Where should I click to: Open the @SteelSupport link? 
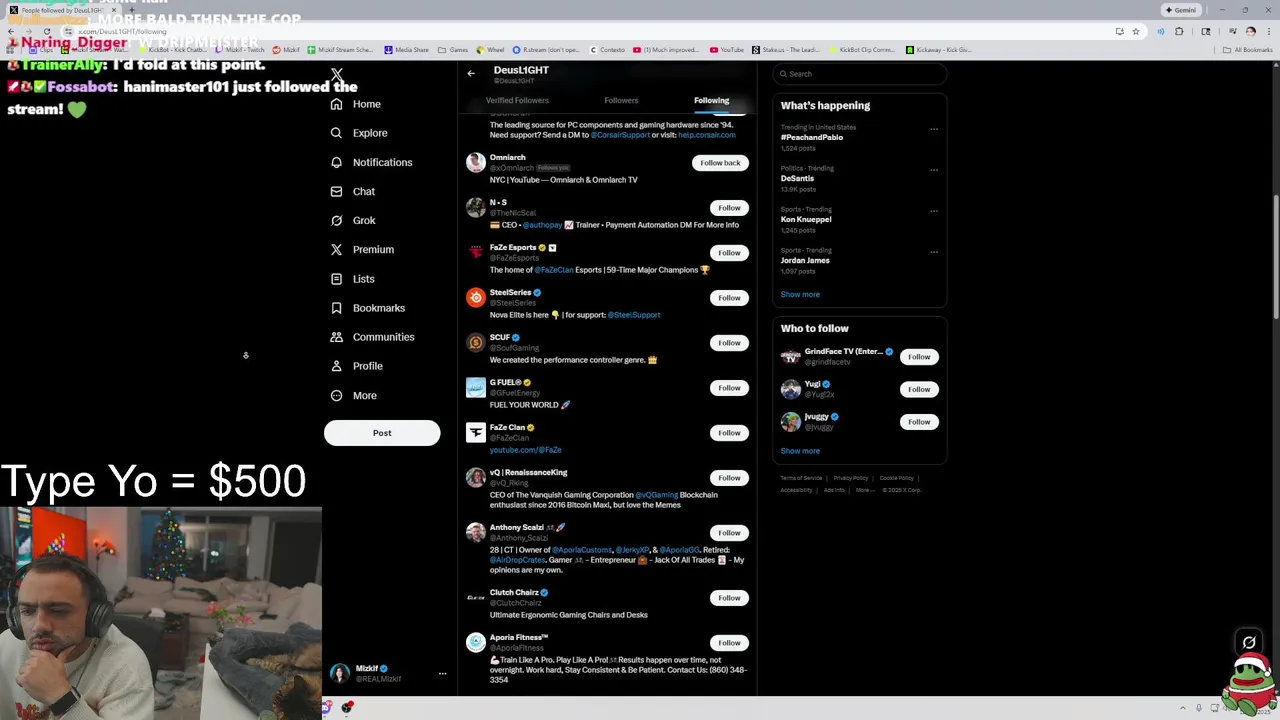pyautogui.click(x=634, y=315)
